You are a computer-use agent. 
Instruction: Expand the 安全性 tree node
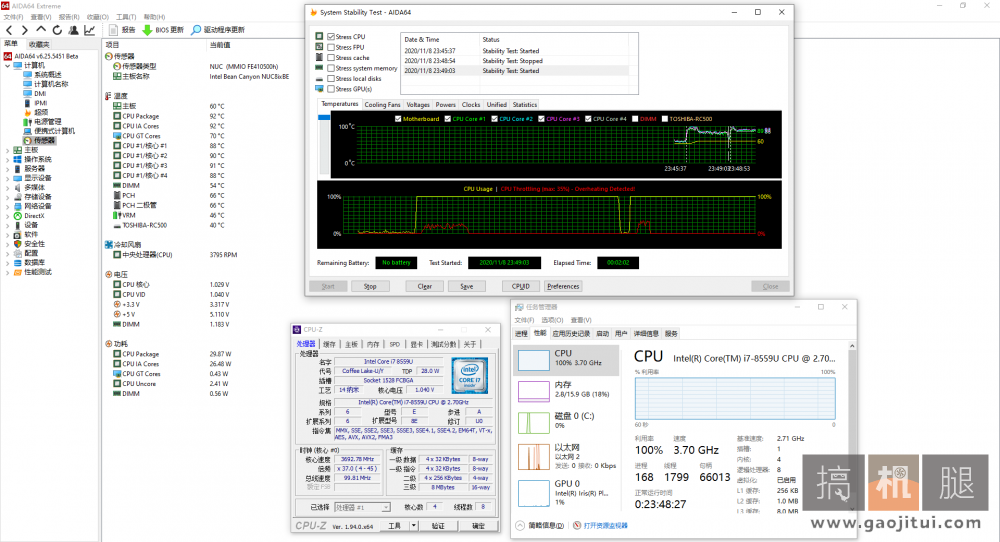tap(8, 244)
